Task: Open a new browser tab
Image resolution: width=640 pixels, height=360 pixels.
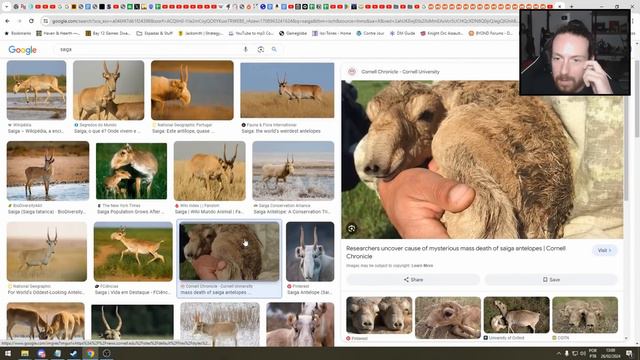Action: click(x=571, y=7)
